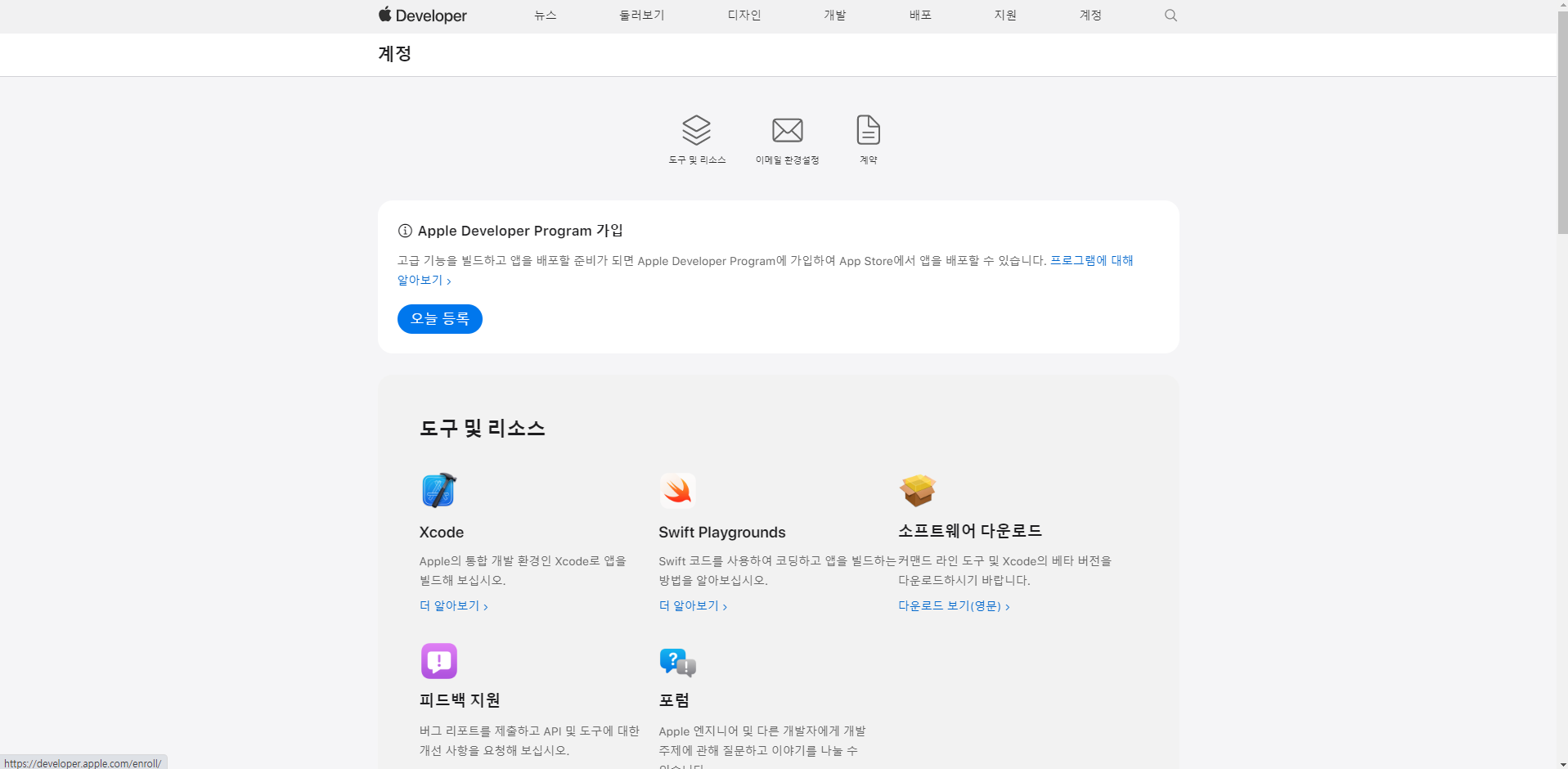Click the Apple Developer logo
1568x769 pixels.
[422, 15]
